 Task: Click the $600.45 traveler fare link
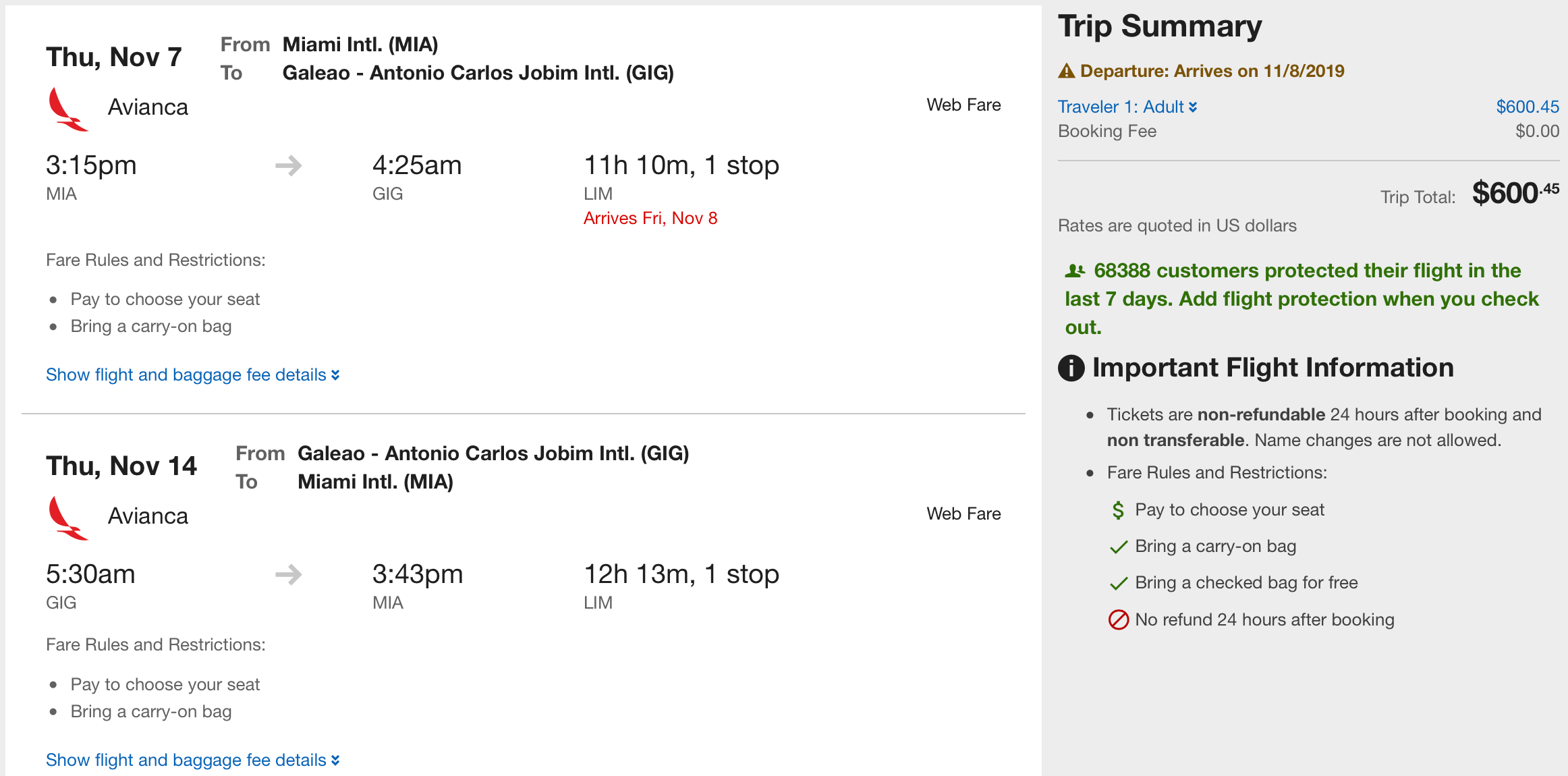(x=1527, y=107)
